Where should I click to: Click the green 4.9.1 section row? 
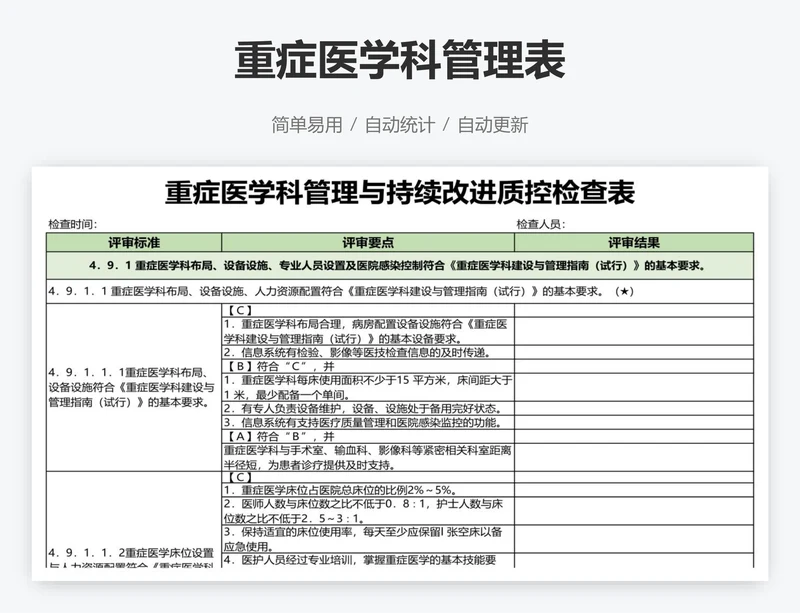[399, 265]
